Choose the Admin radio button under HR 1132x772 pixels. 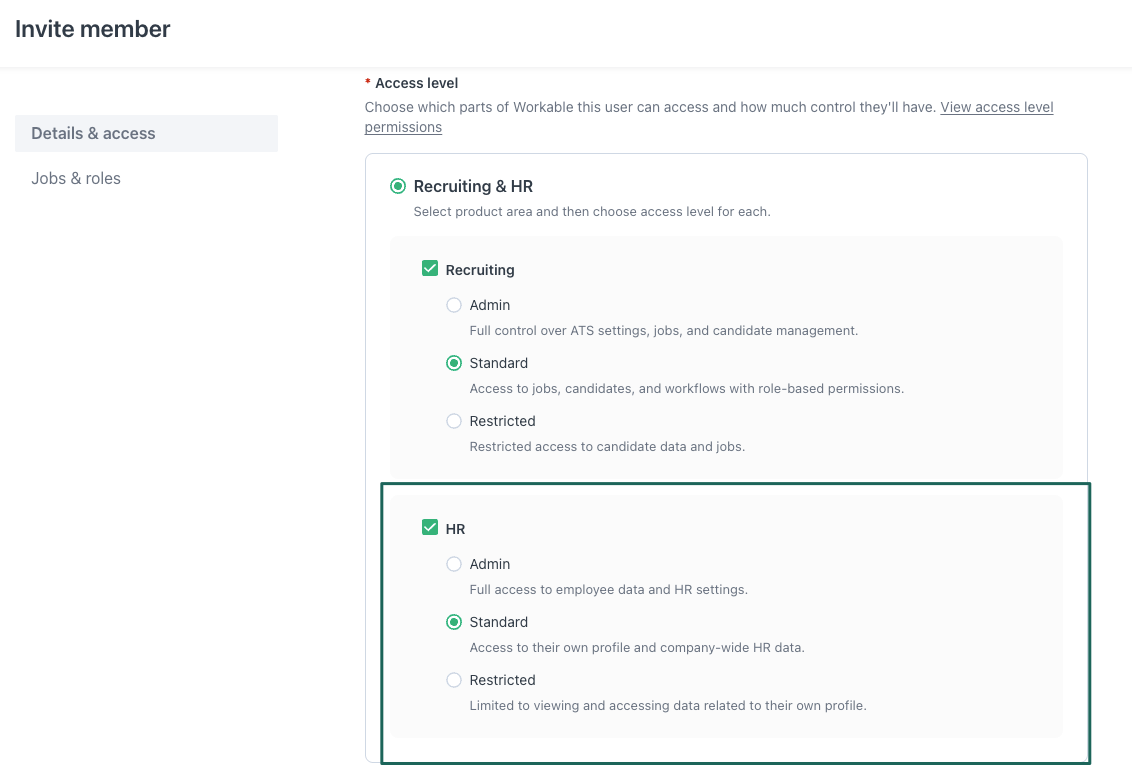(x=454, y=564)
